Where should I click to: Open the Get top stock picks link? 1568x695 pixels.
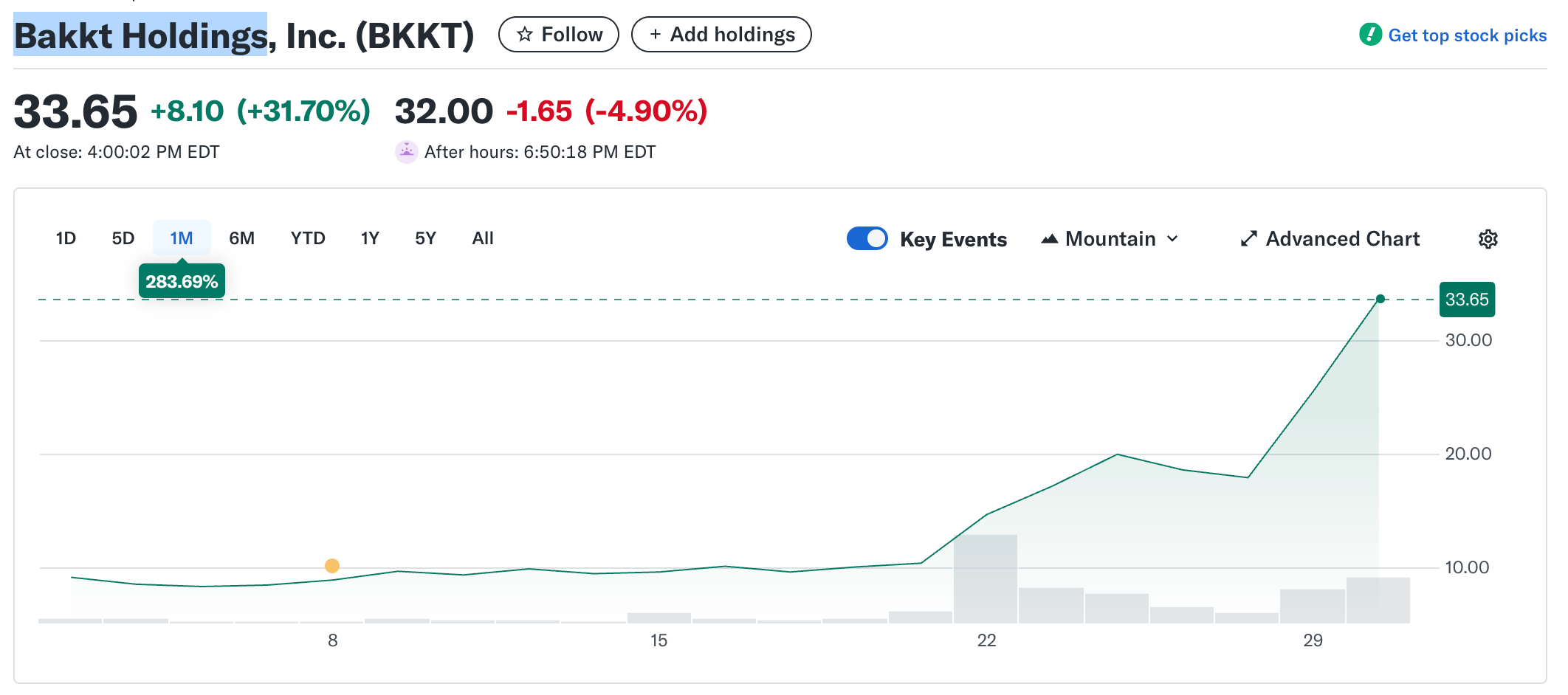pos(1467,35)
